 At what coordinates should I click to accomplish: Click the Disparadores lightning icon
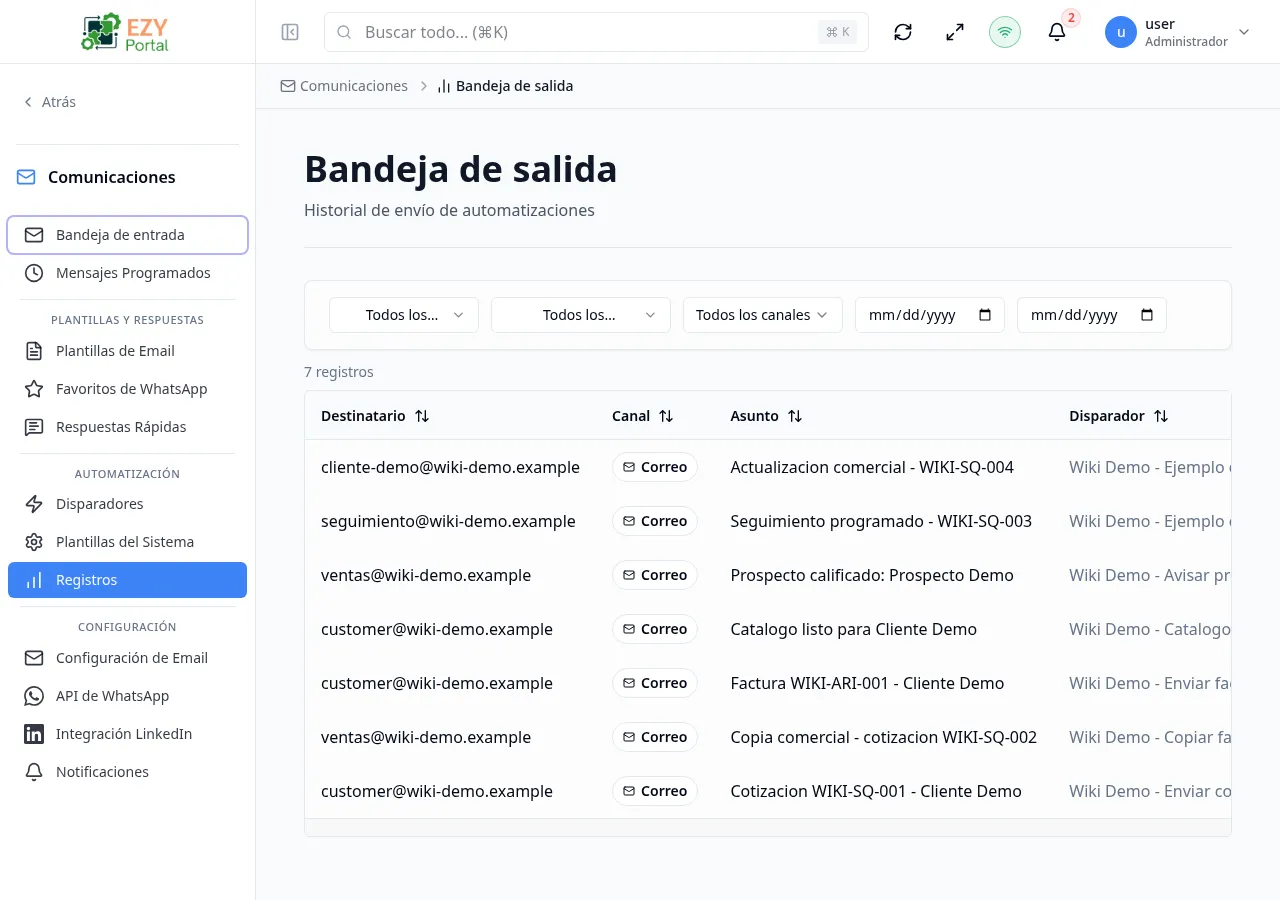[x=34, y=504]
